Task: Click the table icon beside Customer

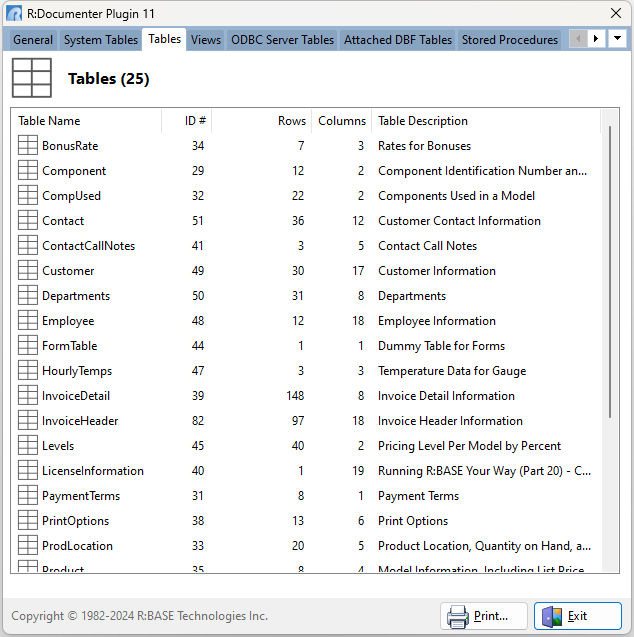Action: pyautogui.click(x=28, y=271)
